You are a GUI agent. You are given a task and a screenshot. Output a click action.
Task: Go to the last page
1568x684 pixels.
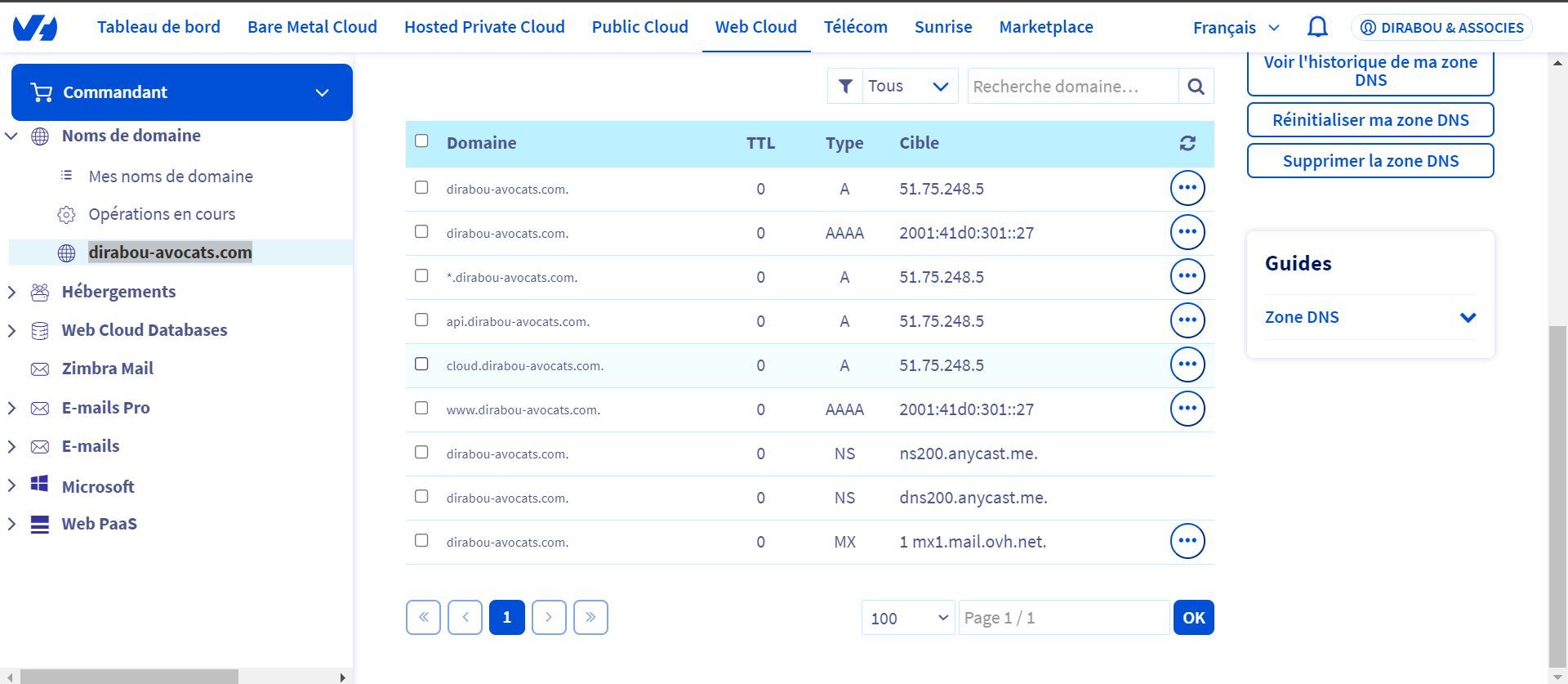590,618
